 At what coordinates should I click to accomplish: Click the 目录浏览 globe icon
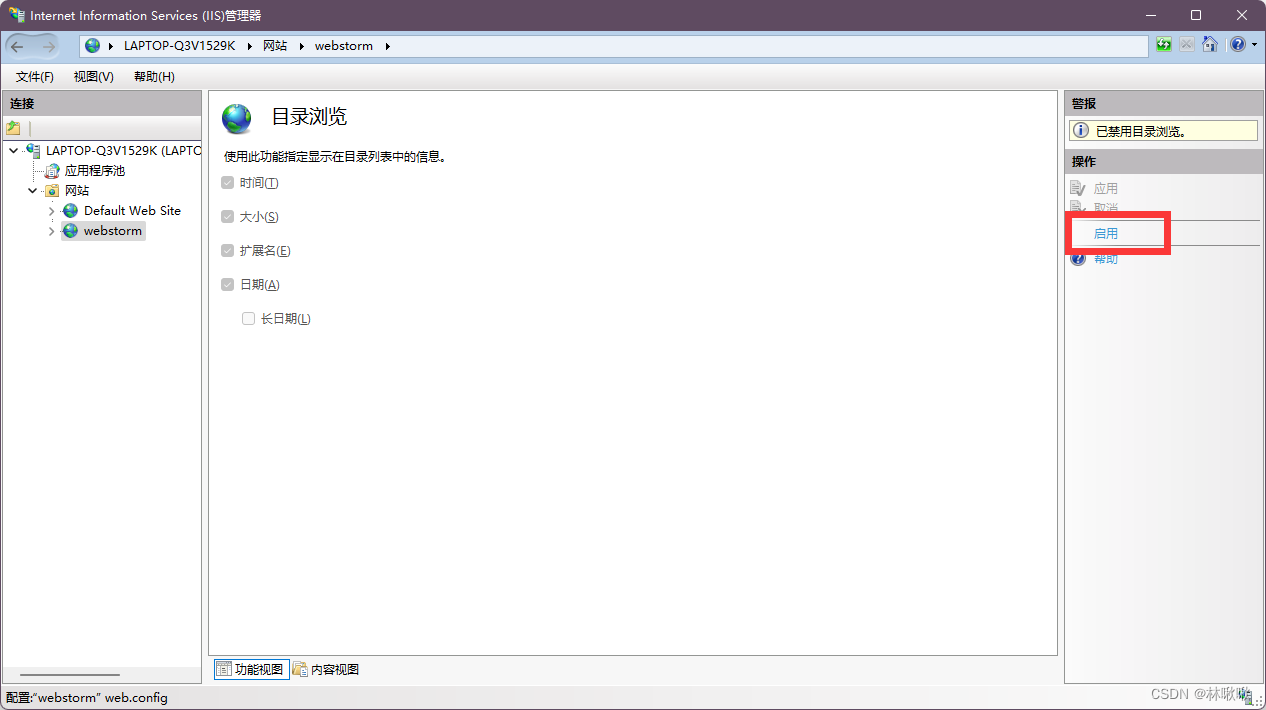[x=237, y=117]
